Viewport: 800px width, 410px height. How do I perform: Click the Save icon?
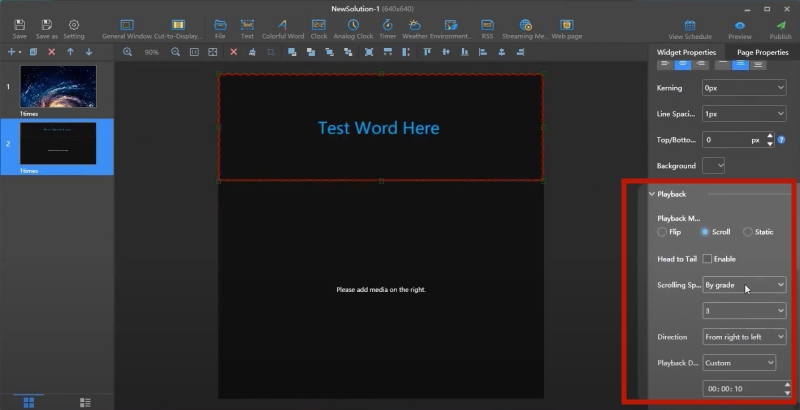tap(20, 28)
